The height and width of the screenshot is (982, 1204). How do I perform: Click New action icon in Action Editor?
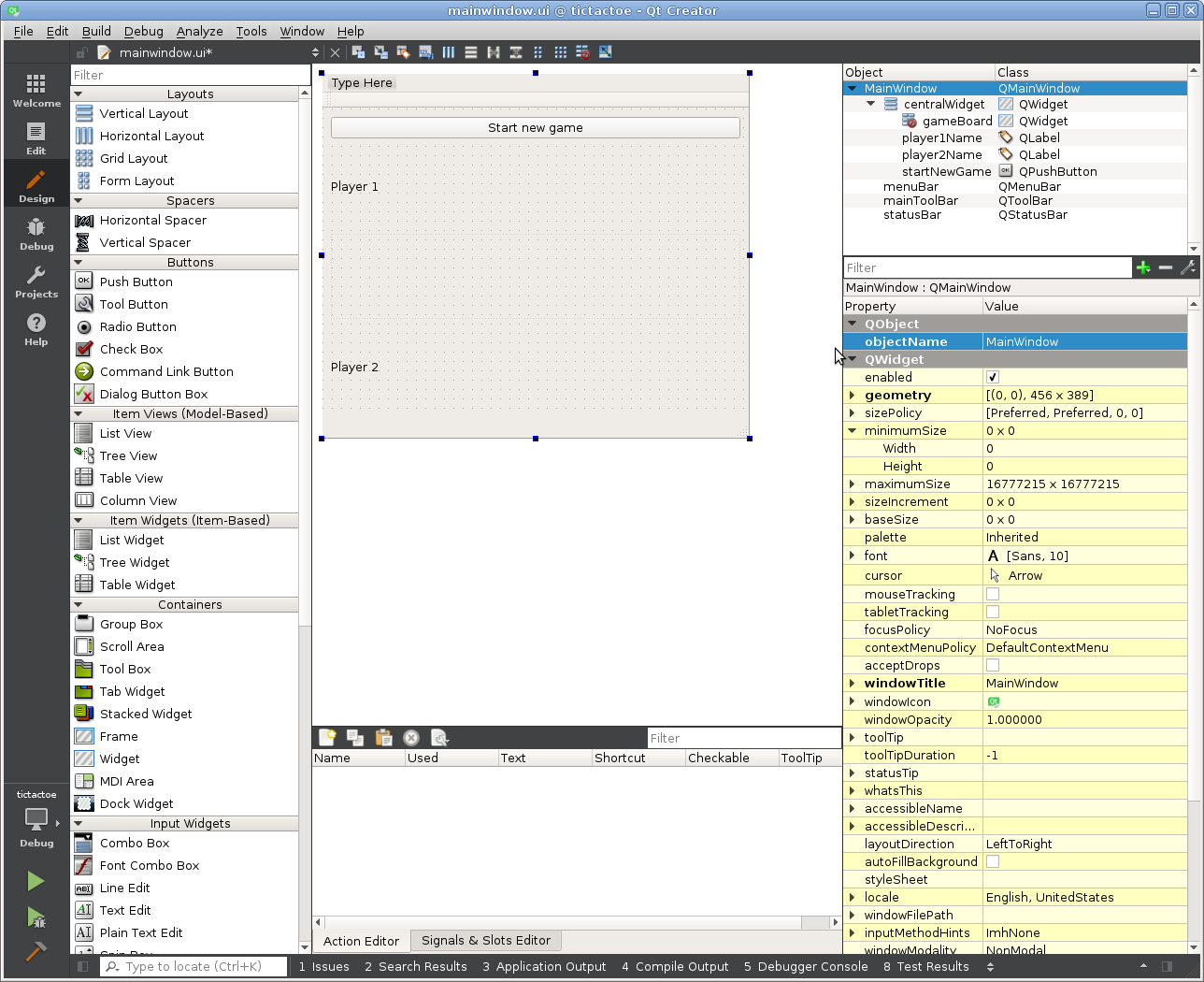(x=327, y=738)
